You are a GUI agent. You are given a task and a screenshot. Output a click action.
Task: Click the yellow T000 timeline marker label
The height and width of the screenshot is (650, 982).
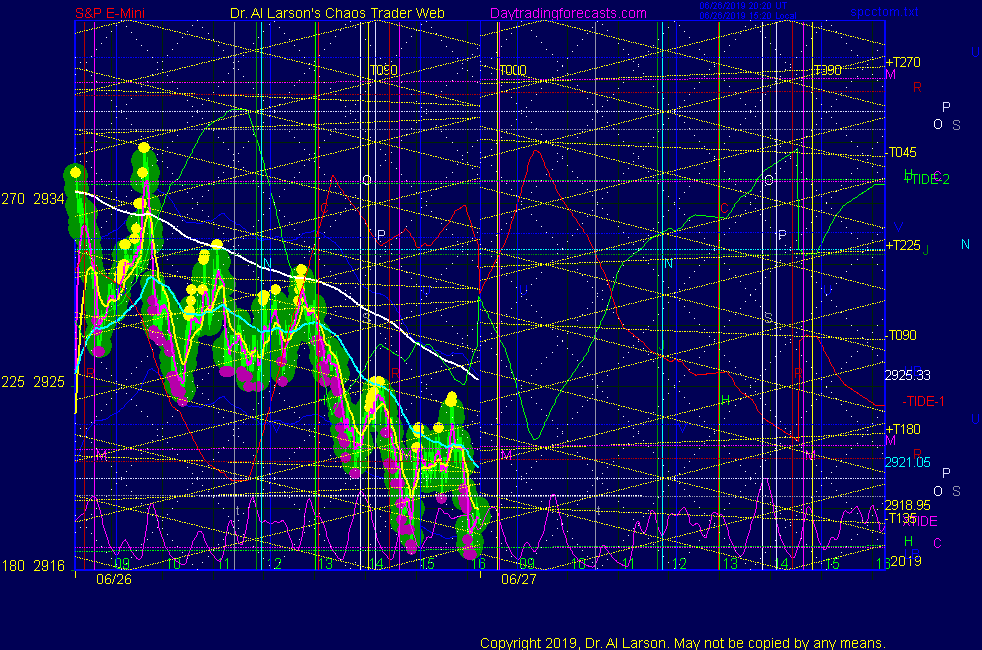(x=513, y=70)
